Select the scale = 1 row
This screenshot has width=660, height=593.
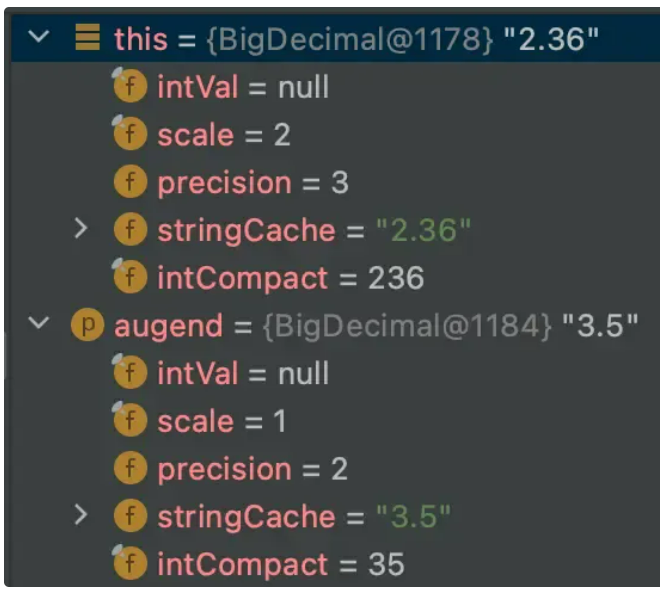pos(335,420)
